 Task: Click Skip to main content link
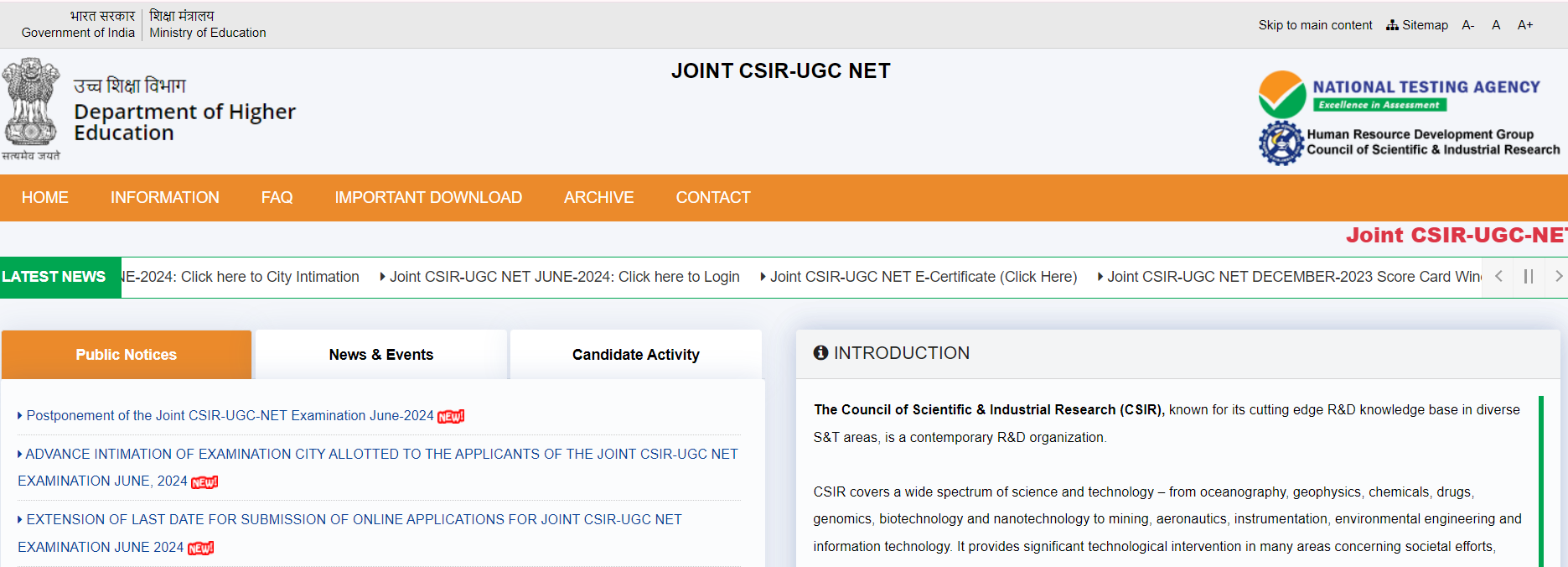point(1315,25)
